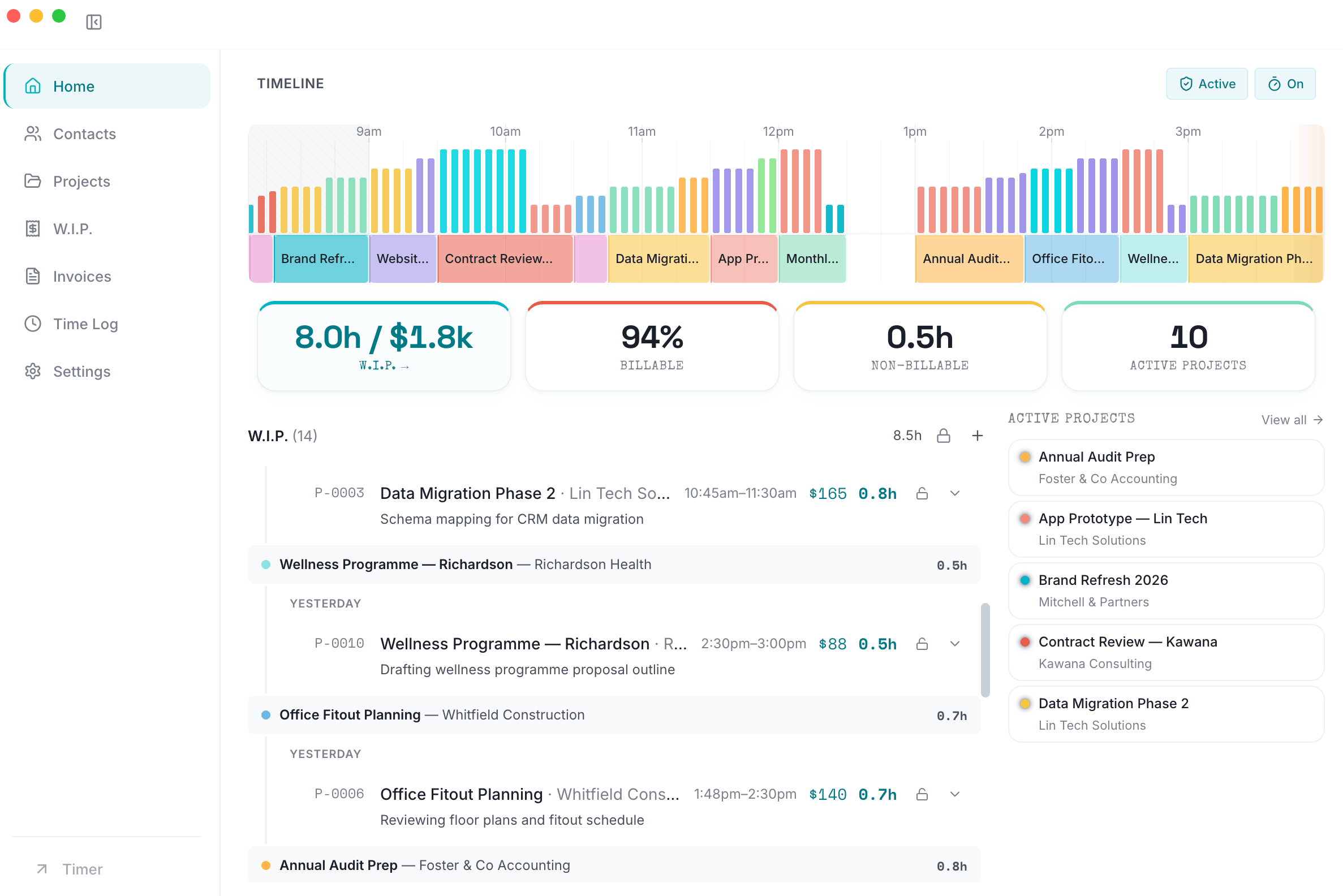Select Monthl... timeline block
Image resolution: width=1343 pixels, height=896 pixels.
click(812, 259)
